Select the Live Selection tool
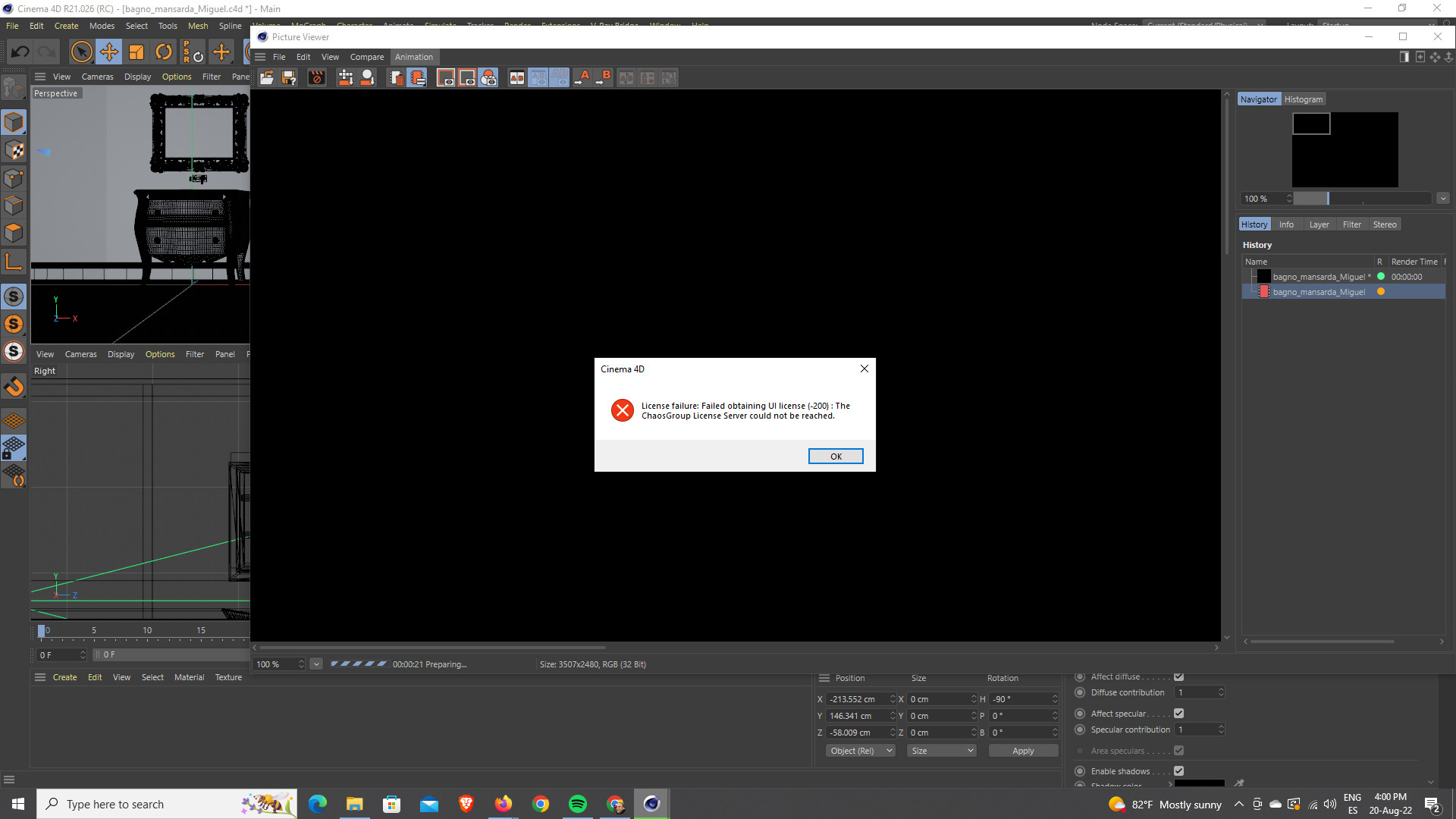Viewport: 1456px width, 819px height. (81, 52)
